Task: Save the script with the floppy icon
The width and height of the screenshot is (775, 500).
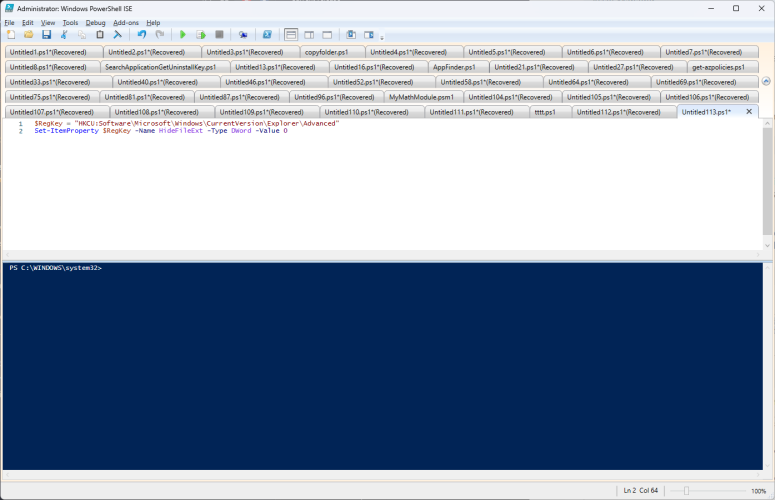Action: (x=46, y=35)
